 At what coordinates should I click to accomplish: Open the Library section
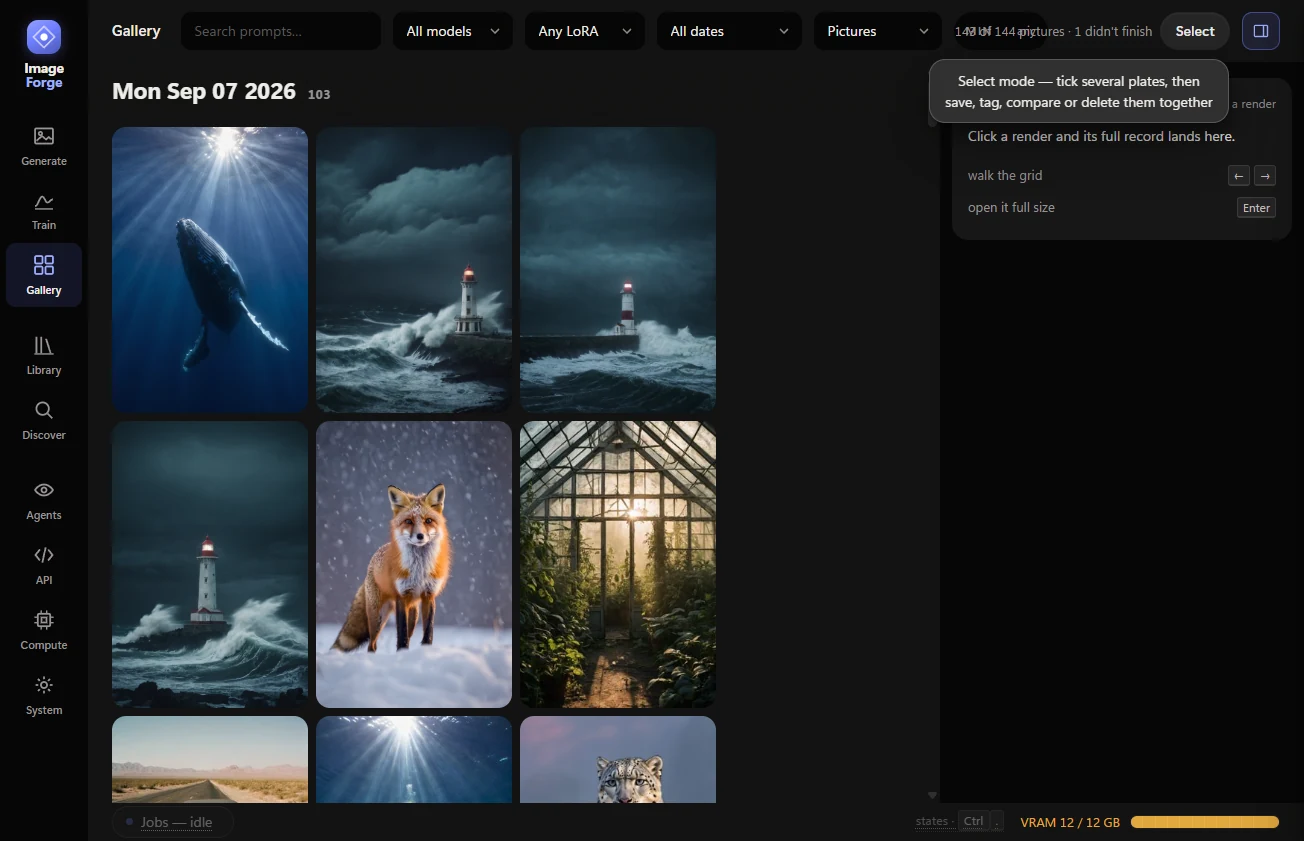pos(44,356)
